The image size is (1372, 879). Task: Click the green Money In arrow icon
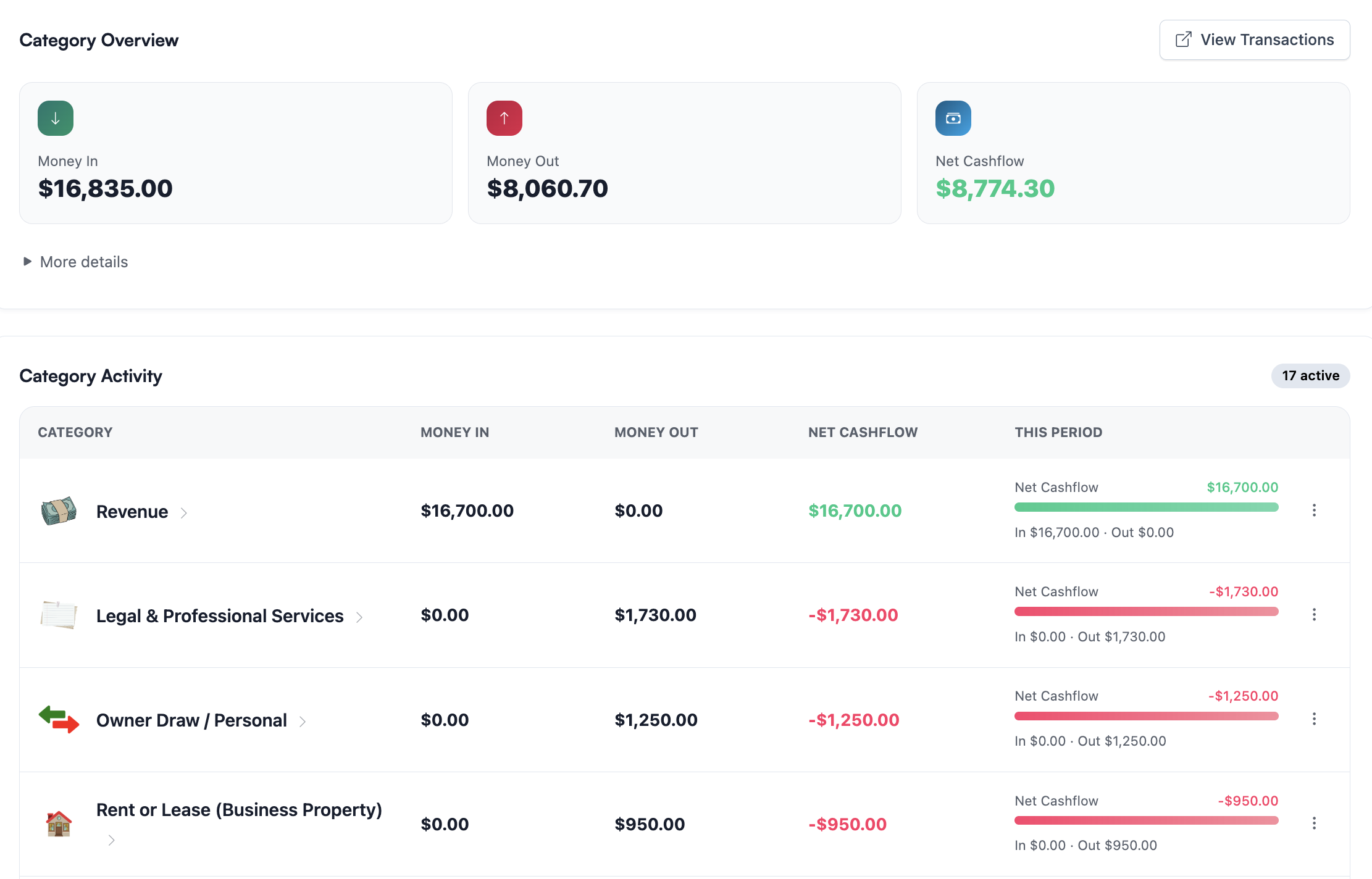(56, 118)
